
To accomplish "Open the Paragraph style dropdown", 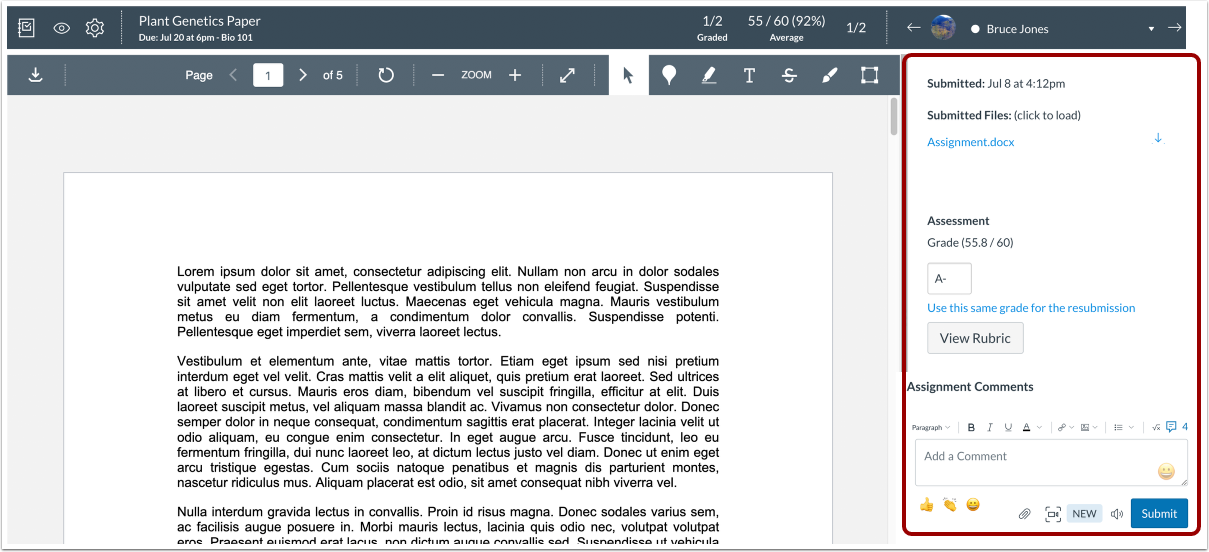I will (931, 427).
